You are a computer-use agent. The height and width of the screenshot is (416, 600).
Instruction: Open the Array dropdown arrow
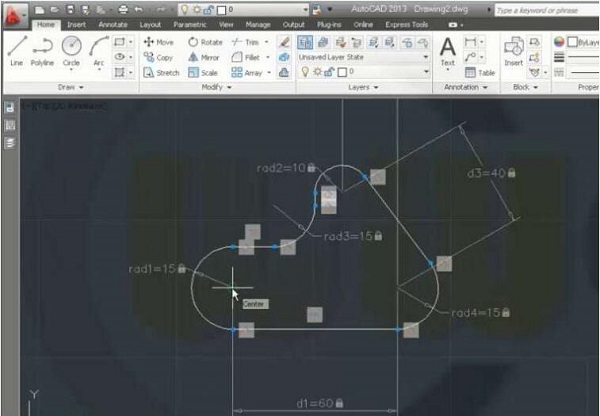pos(269,72)
